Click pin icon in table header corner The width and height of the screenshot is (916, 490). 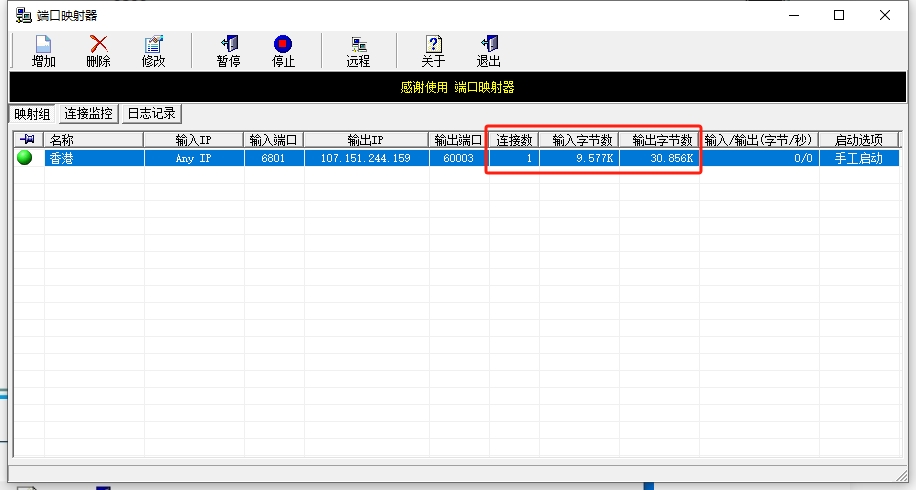pos(27,140)
